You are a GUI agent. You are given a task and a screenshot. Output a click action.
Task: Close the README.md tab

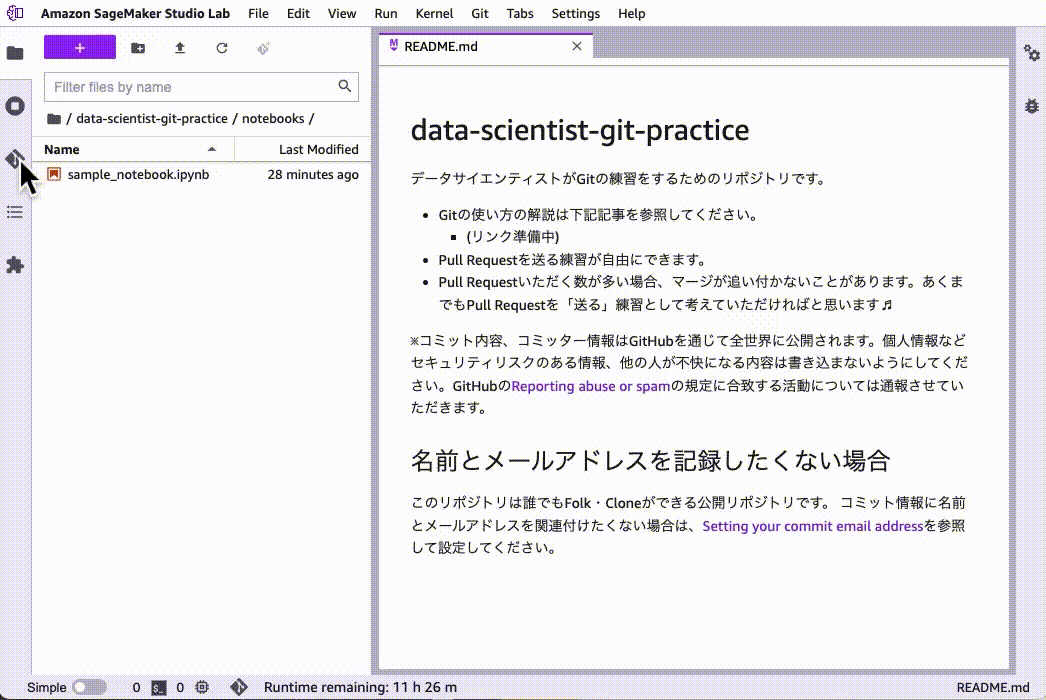tap(577, 46)
